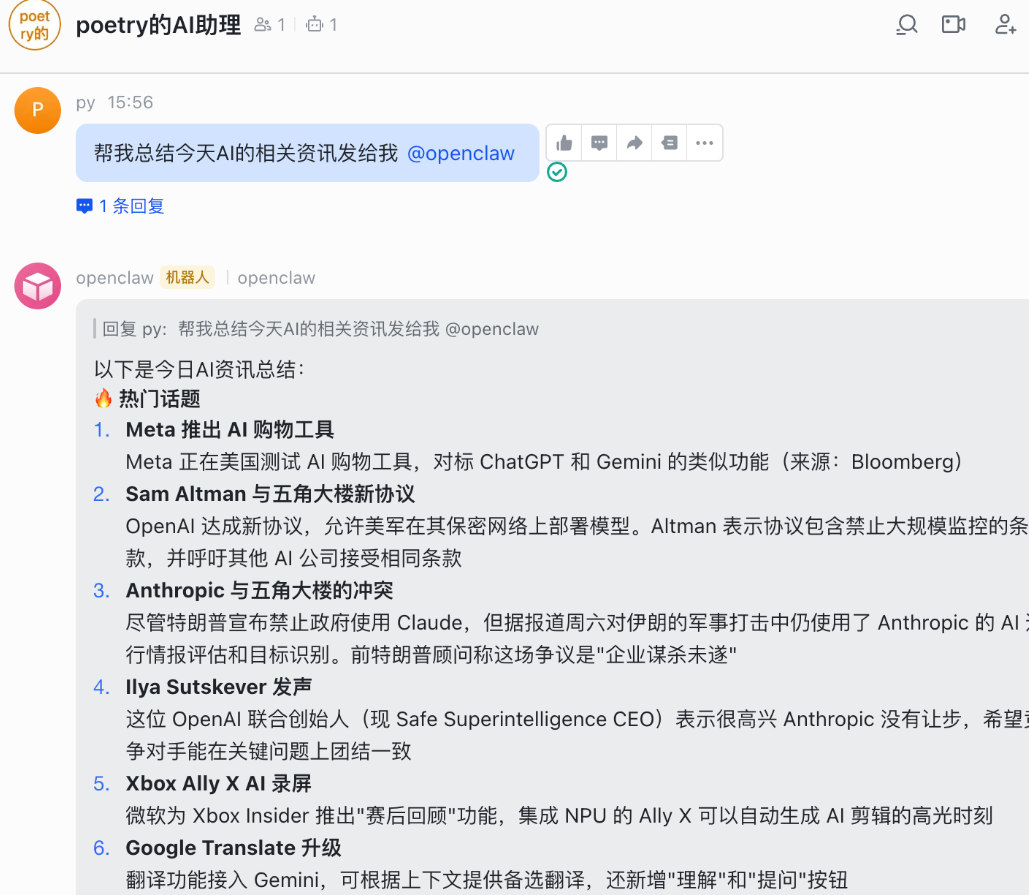This screenshot has width=1029, height=895.
Task: Give a thumbs-up reaction to py's message
Action: click(564, 142)
